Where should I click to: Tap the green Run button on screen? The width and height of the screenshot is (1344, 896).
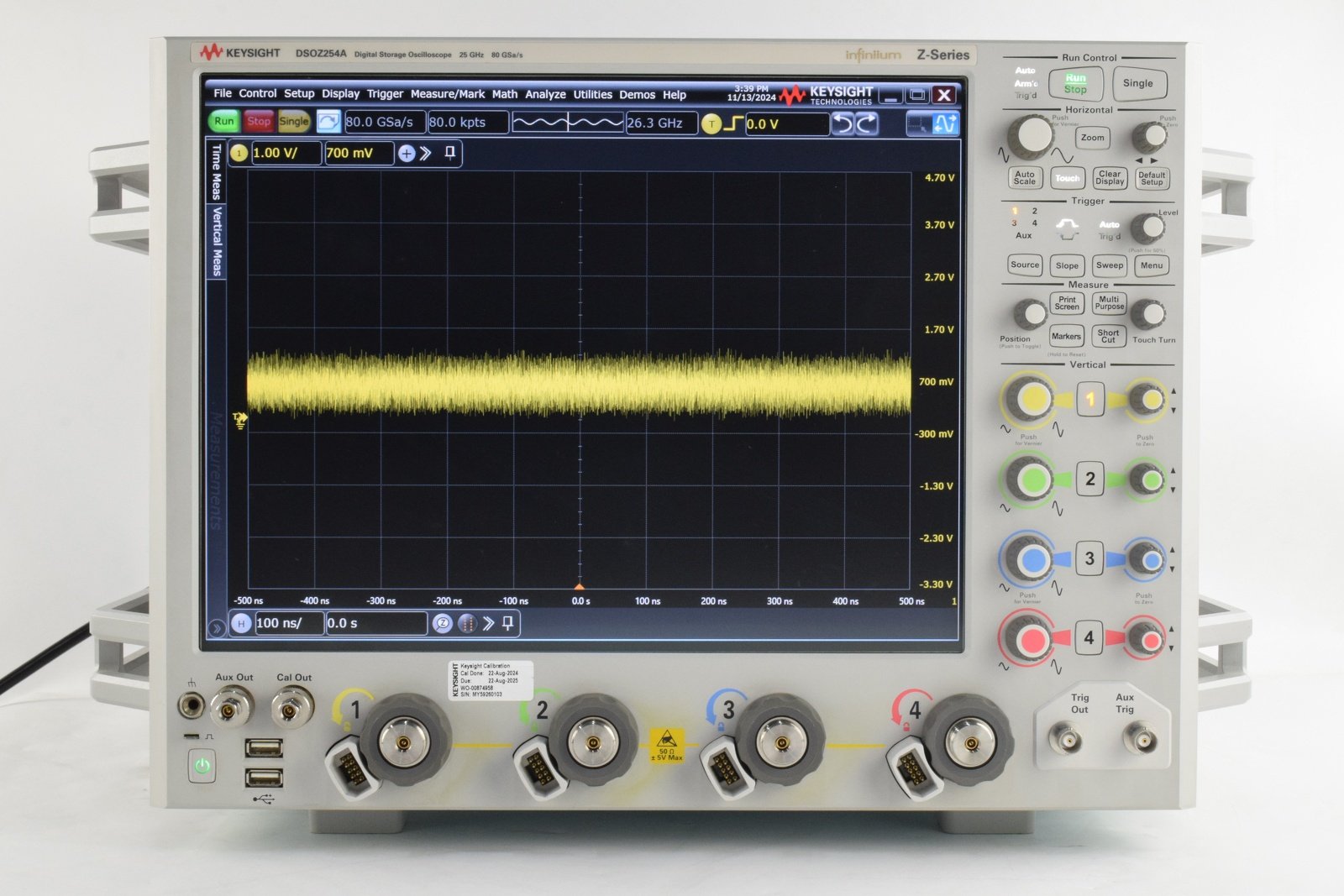point(224,122)
